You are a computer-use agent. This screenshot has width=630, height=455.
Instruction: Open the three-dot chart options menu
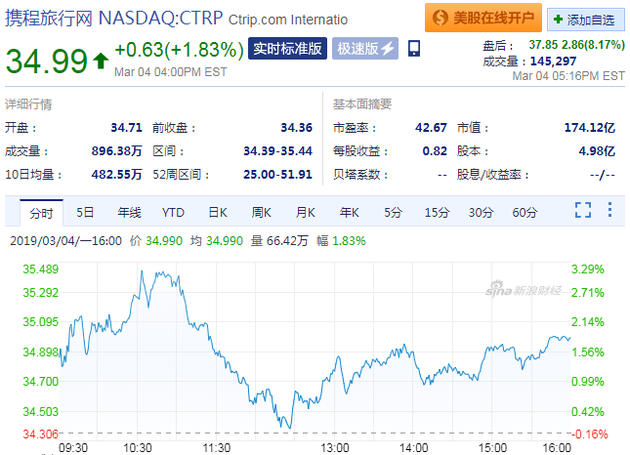tap(610, 210)
